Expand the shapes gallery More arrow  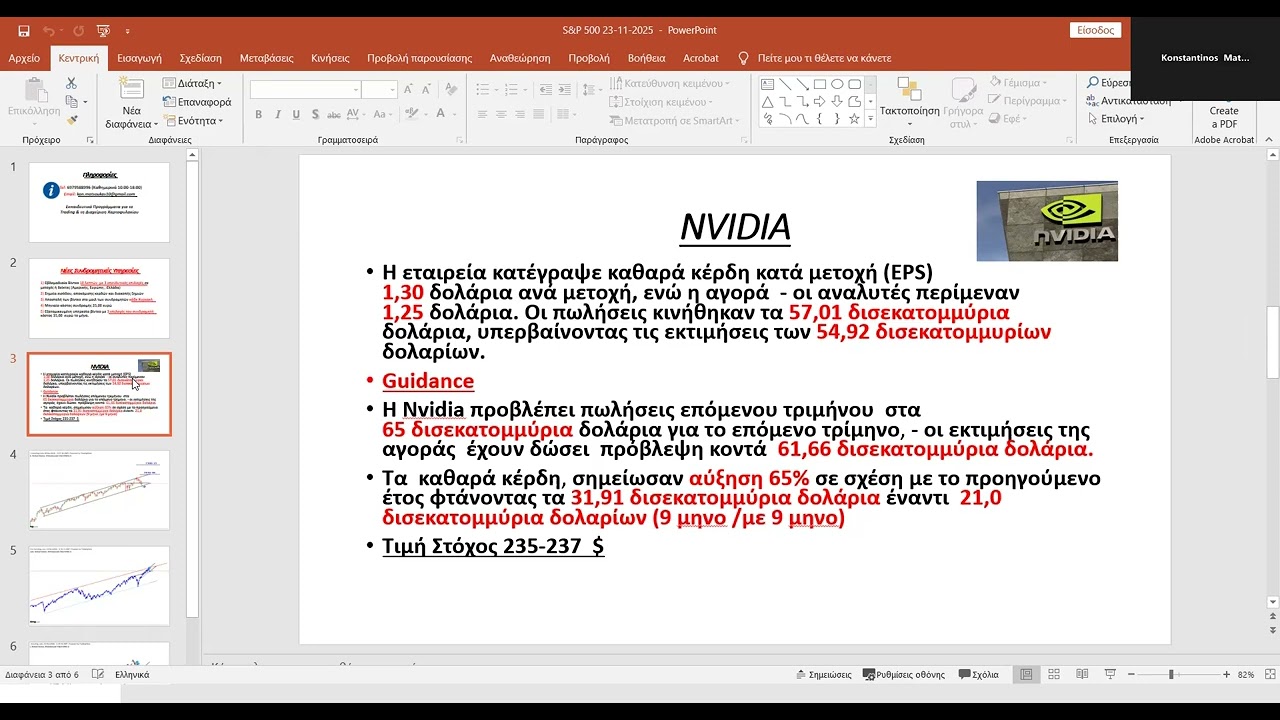coord(870,119)
